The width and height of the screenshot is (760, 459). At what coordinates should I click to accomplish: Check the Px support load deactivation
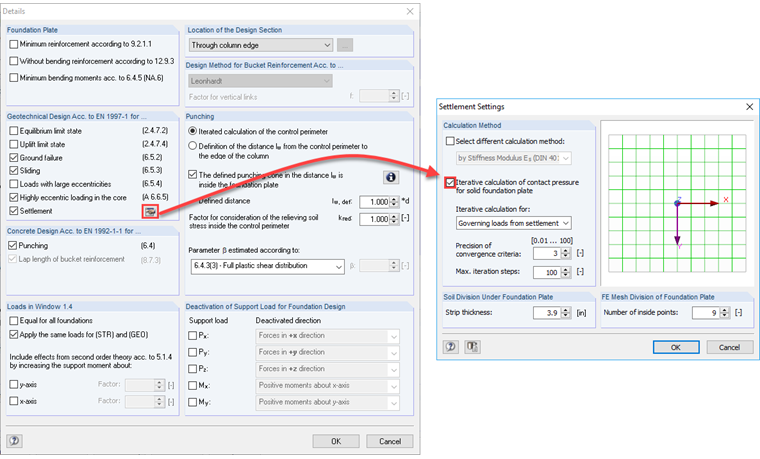tap(192, 335)
